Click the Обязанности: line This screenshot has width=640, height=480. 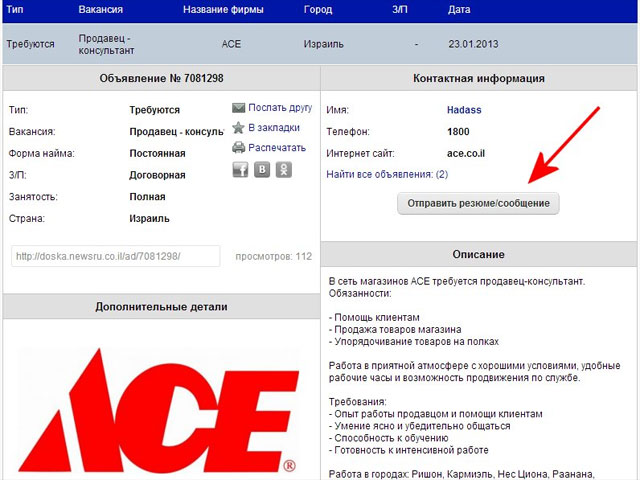coord(360,293)
